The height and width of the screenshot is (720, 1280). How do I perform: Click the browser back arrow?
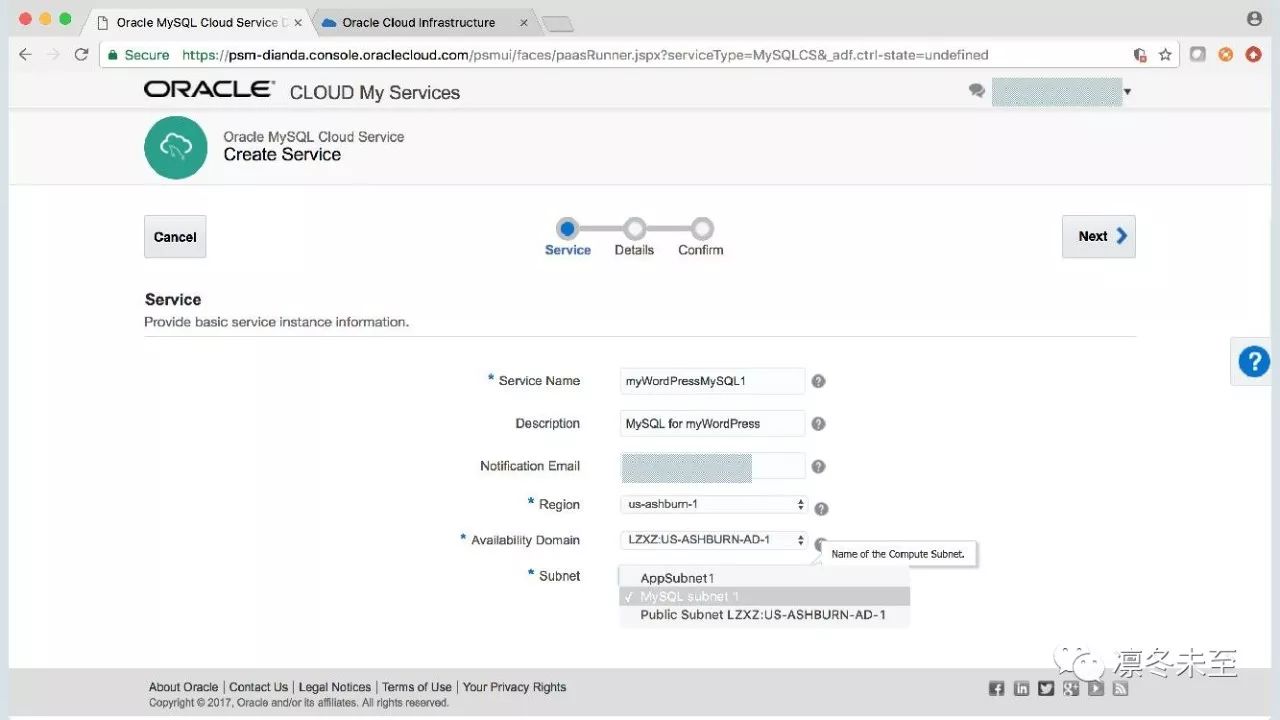(25, 55)
